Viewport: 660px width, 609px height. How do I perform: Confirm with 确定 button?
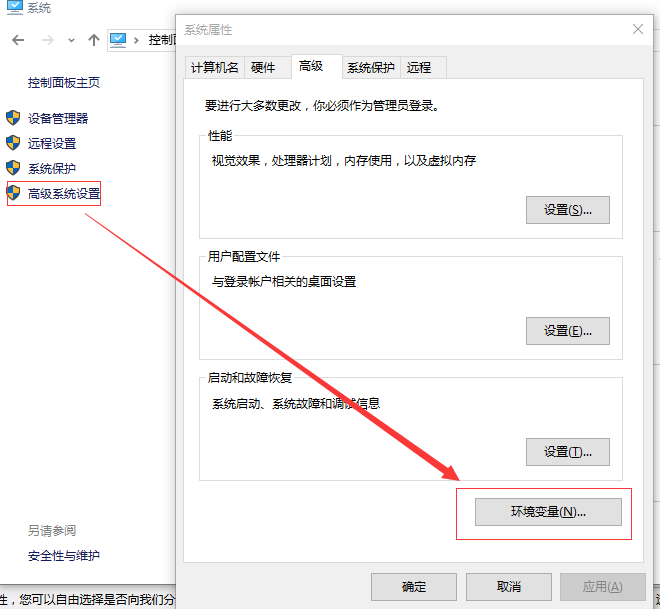tap(414, 587)
